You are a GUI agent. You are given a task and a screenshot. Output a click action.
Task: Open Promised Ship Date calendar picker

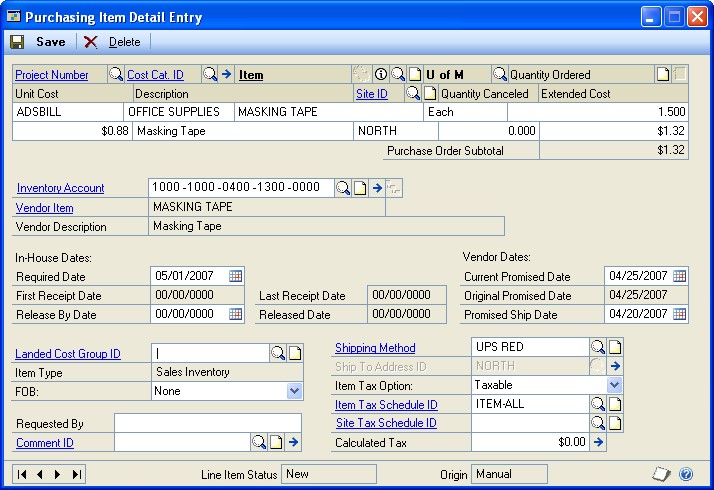pyautogui.click(x=679, y=314)
